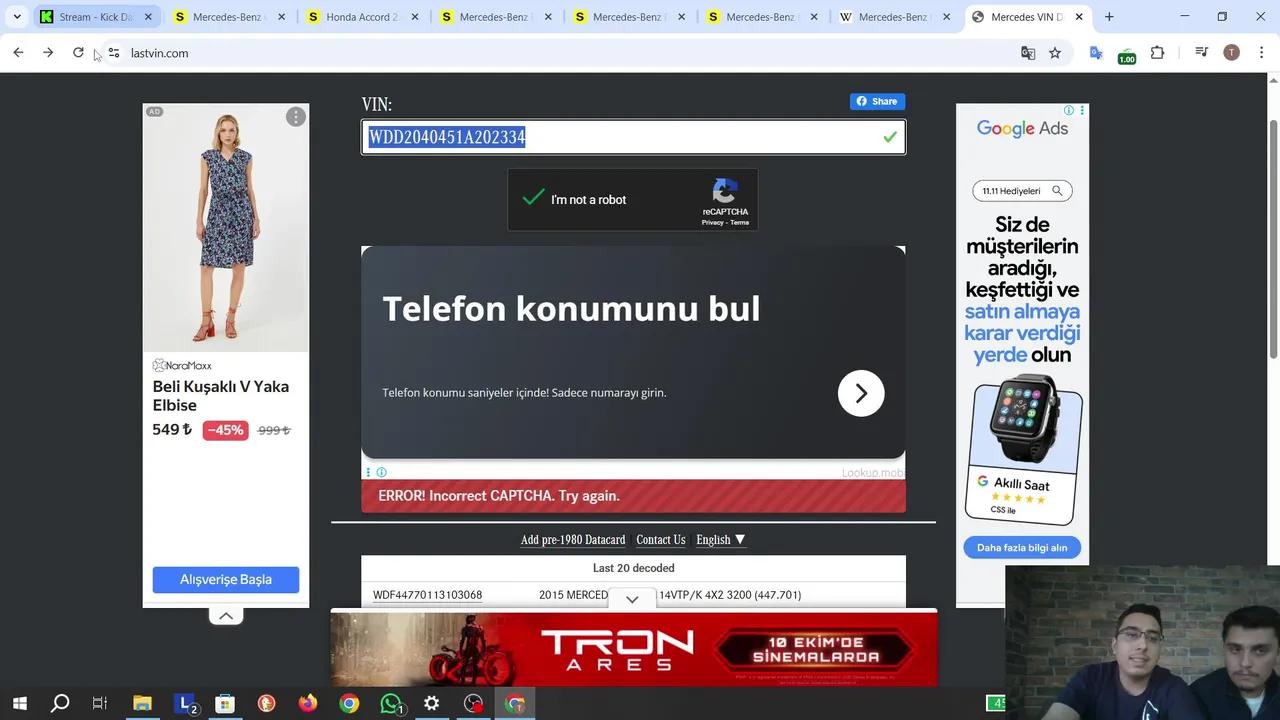Screen dimensions: 1280x720
Task: Open reCAPTCHA Terms link
Action: coord(739,222)
